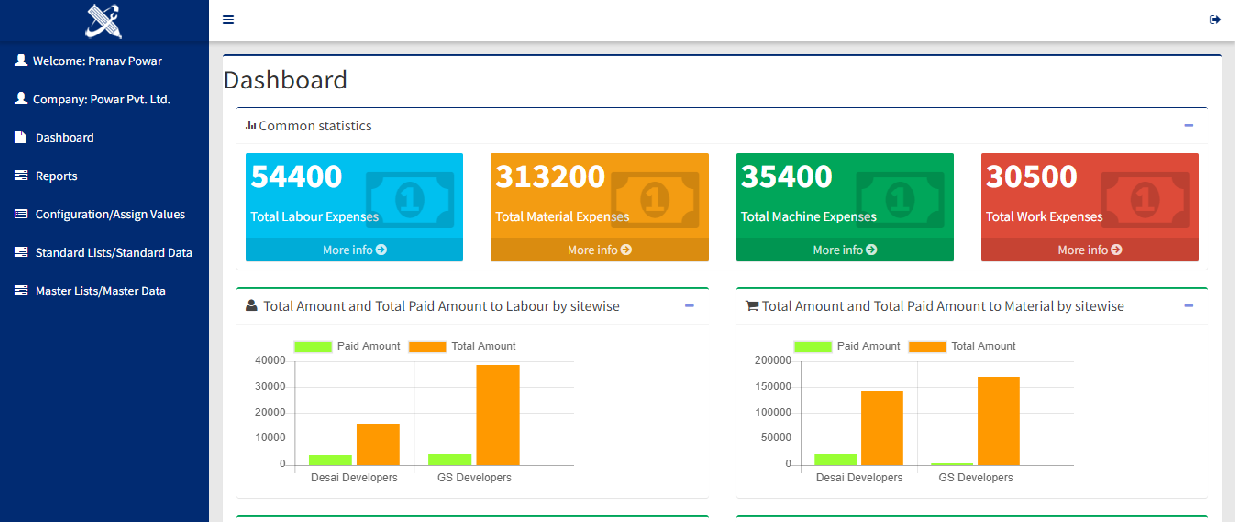The height and width of the screenshot is (522, 1235).
Task: Collapse the Labour by sitewise chart panel
Action: point(689,306)
